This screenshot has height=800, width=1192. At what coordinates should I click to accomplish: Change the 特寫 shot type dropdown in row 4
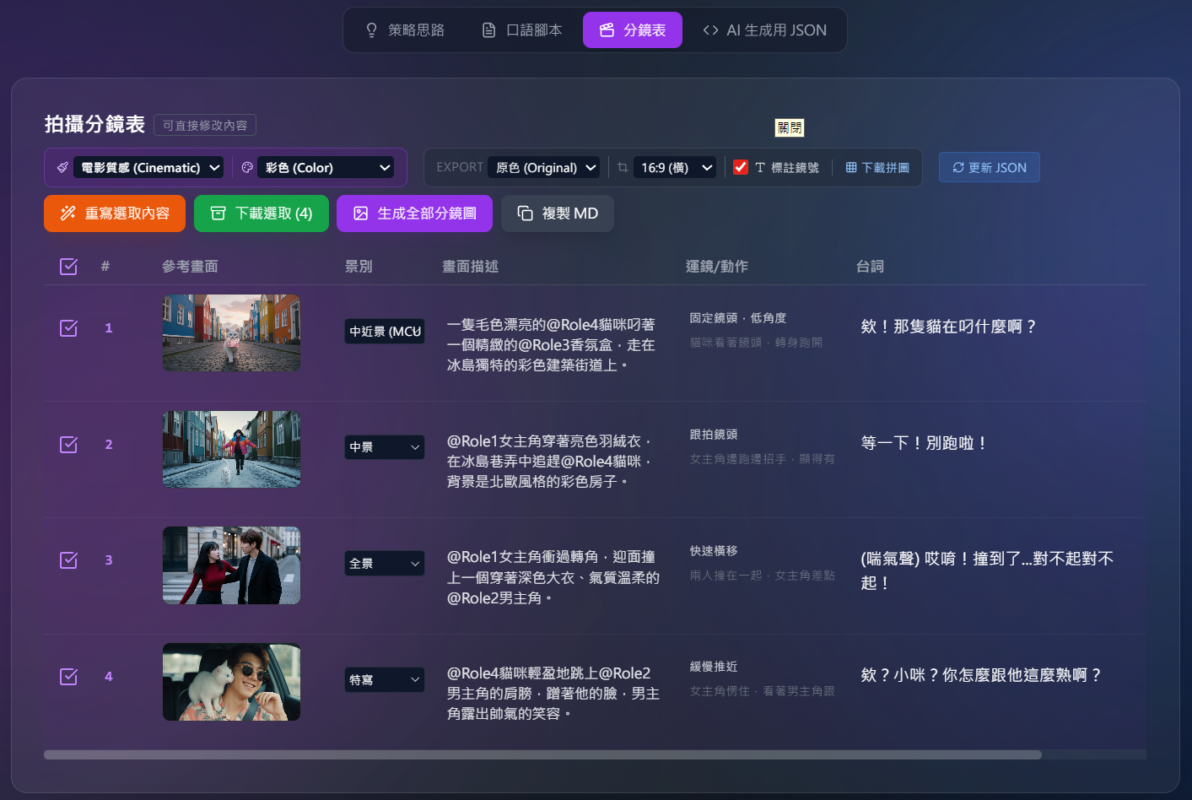(384, 680)
